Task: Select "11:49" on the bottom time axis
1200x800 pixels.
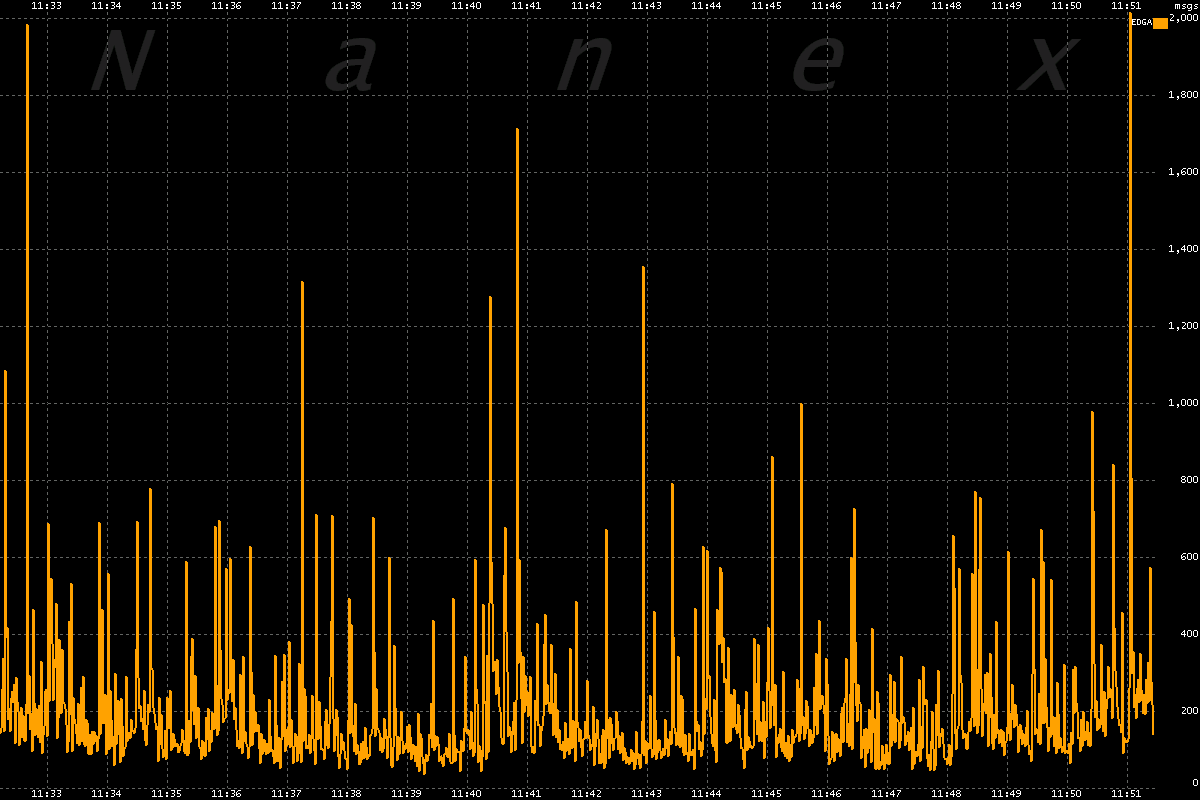Action: (1007, 793)
